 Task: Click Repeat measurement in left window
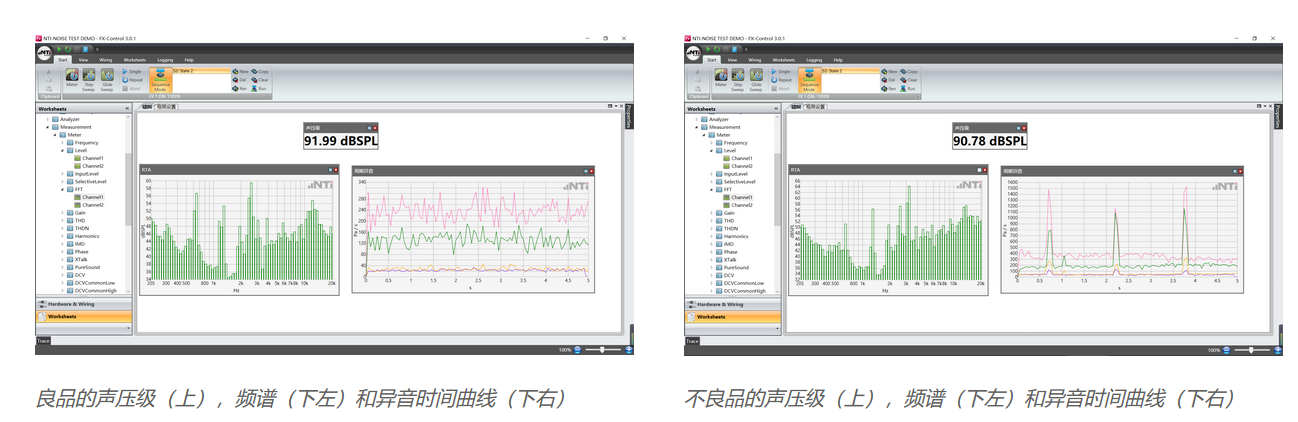tap(132, 80)
